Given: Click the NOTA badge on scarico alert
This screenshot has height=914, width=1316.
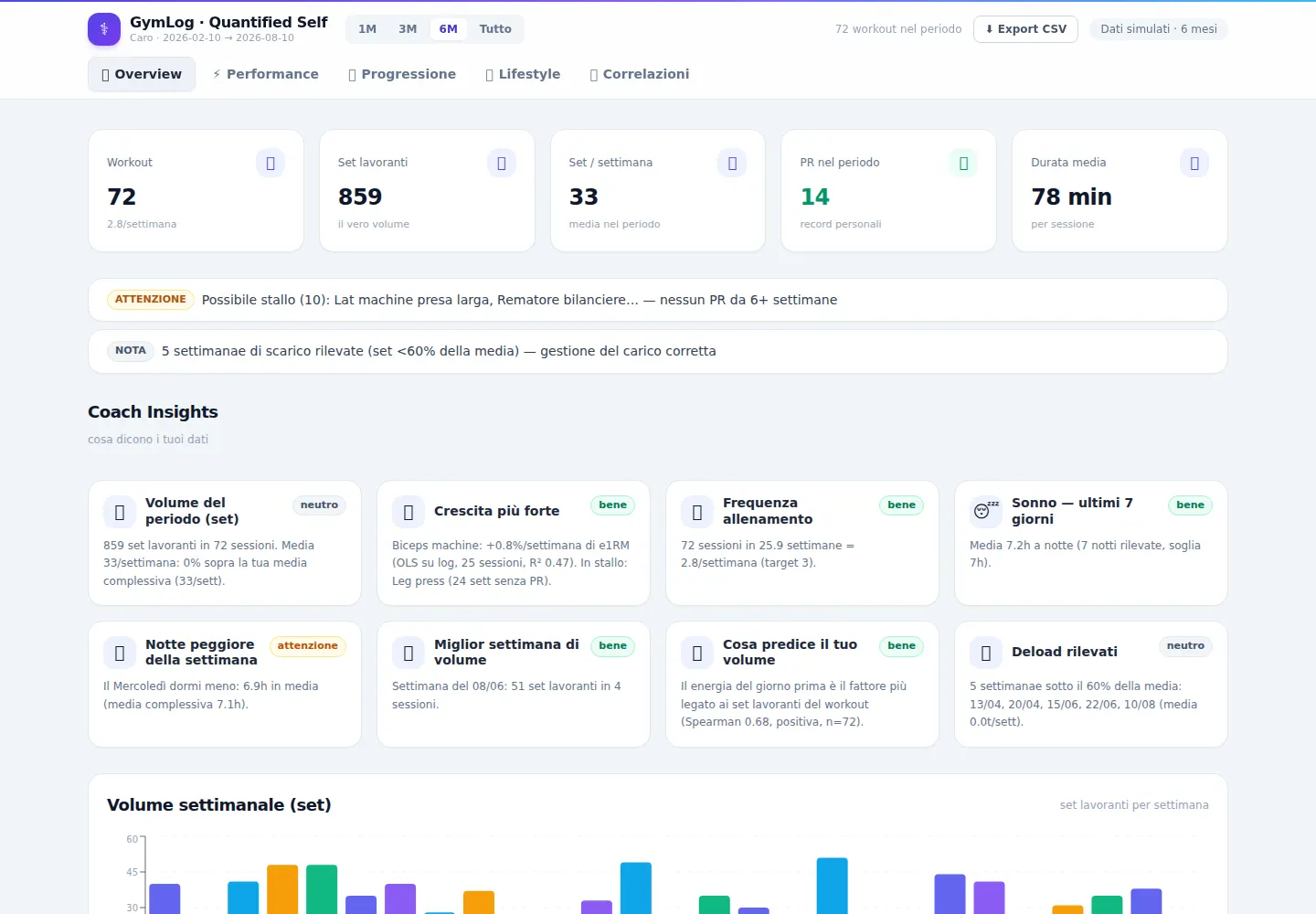Looking at the screenshot, I should coord(131,351).
